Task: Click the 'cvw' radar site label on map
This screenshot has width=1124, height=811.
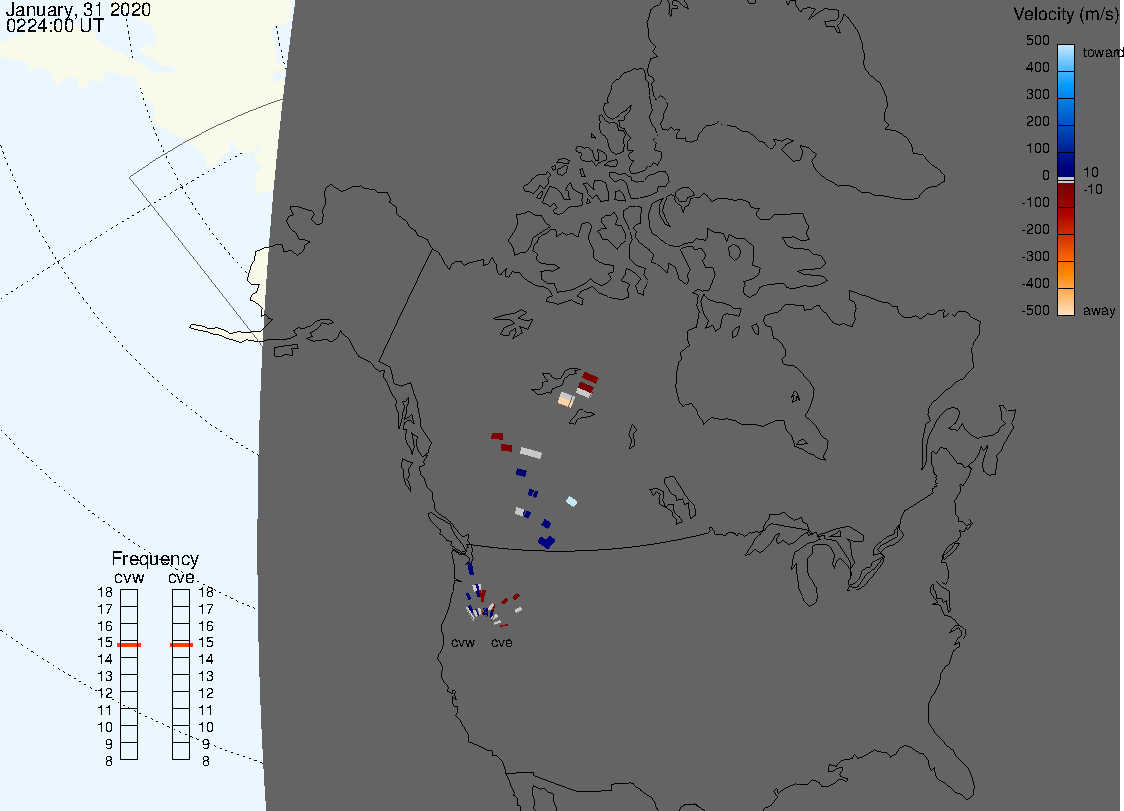Action: 463,642
